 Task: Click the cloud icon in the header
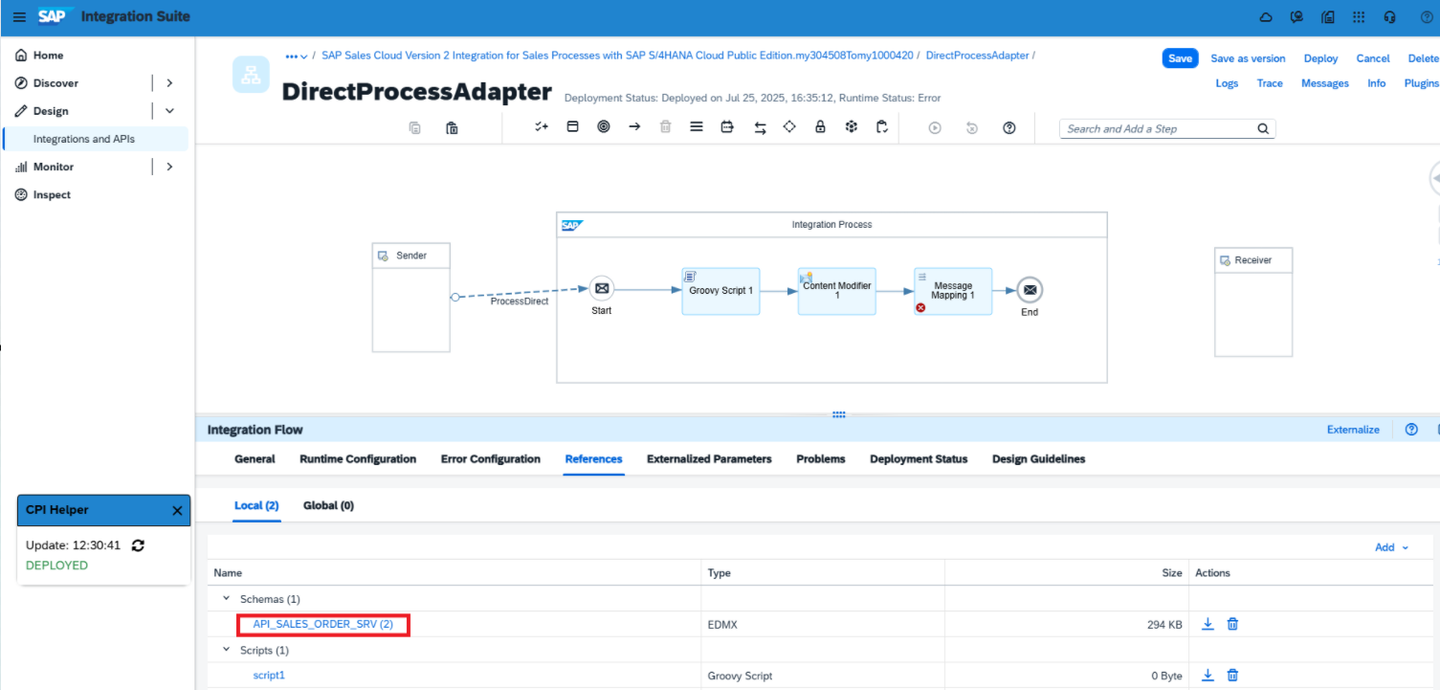pos(1266,17)
